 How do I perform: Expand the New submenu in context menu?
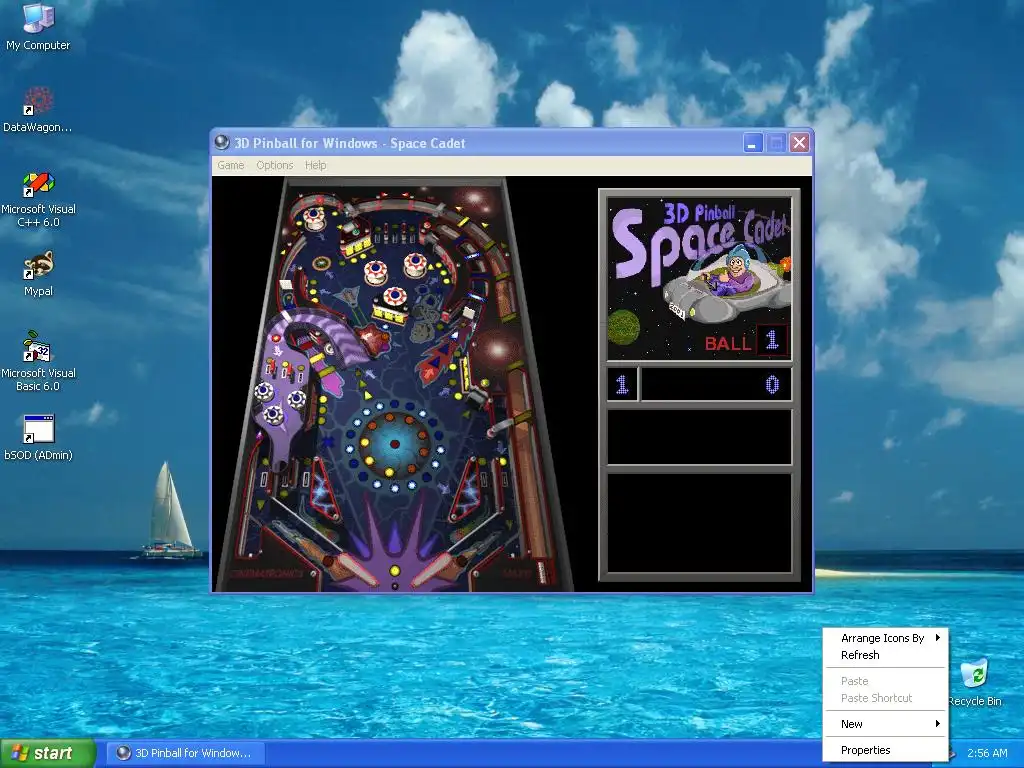coord(886,724)
